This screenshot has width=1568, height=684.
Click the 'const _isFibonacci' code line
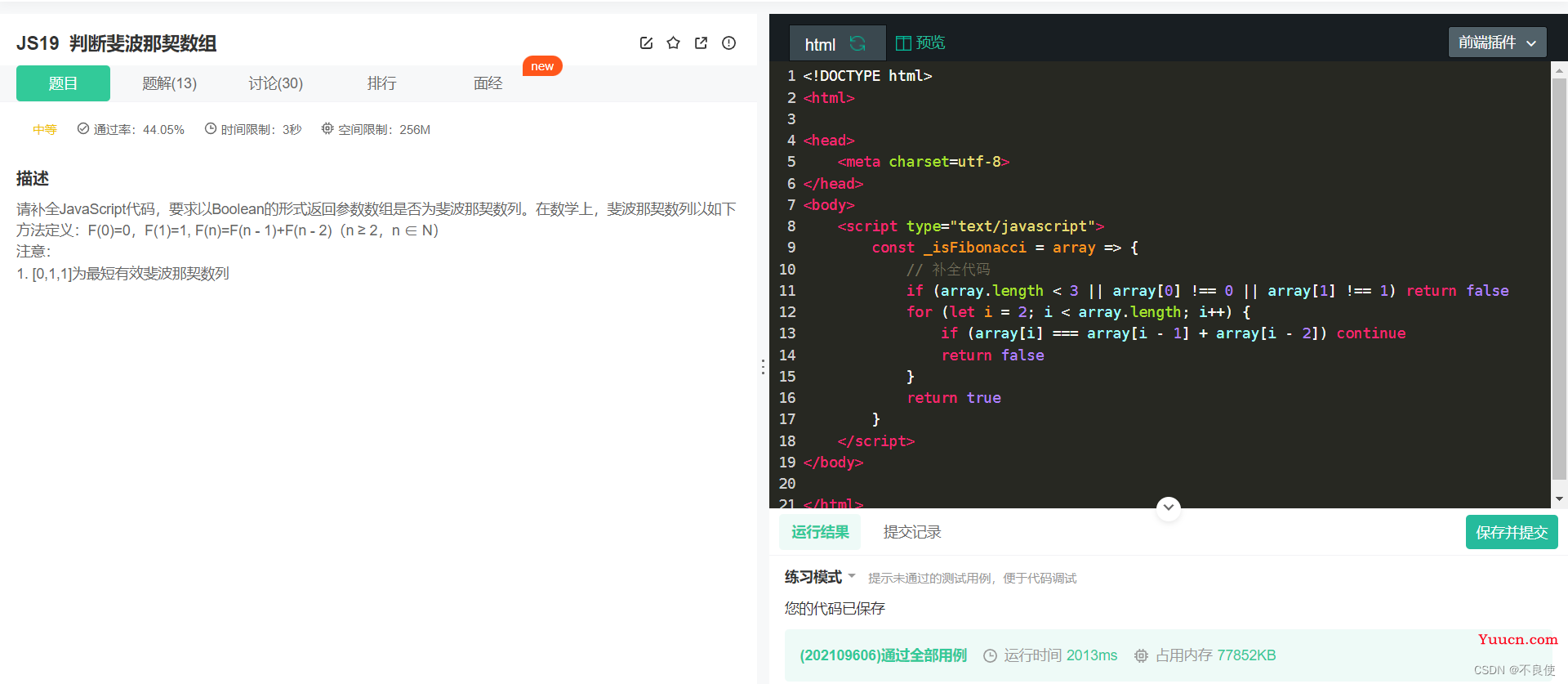(1004, 248)
